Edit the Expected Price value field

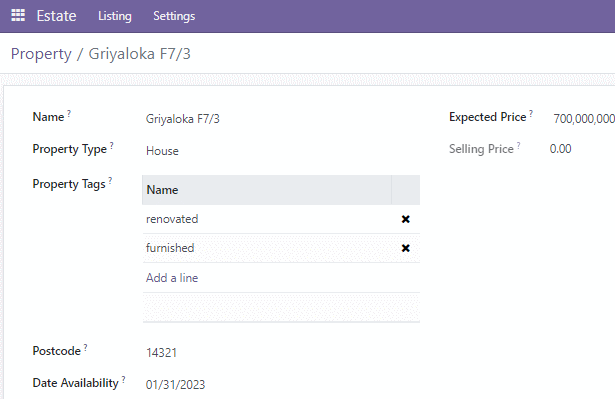coord(584,118)
